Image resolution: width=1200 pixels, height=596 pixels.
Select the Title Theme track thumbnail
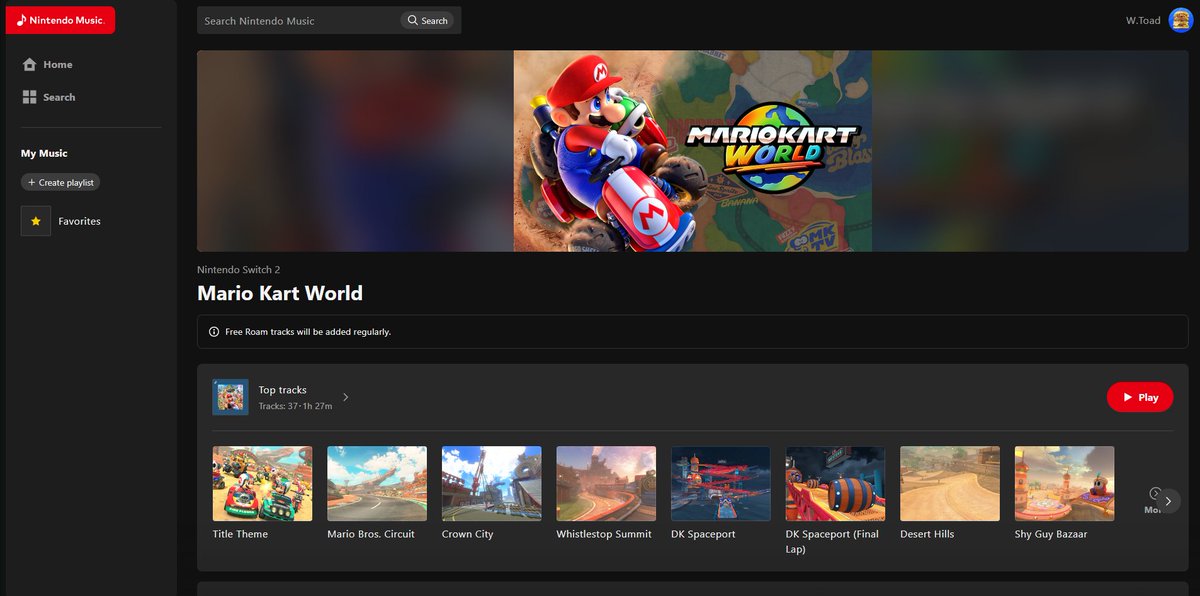[x=262, y=483]
